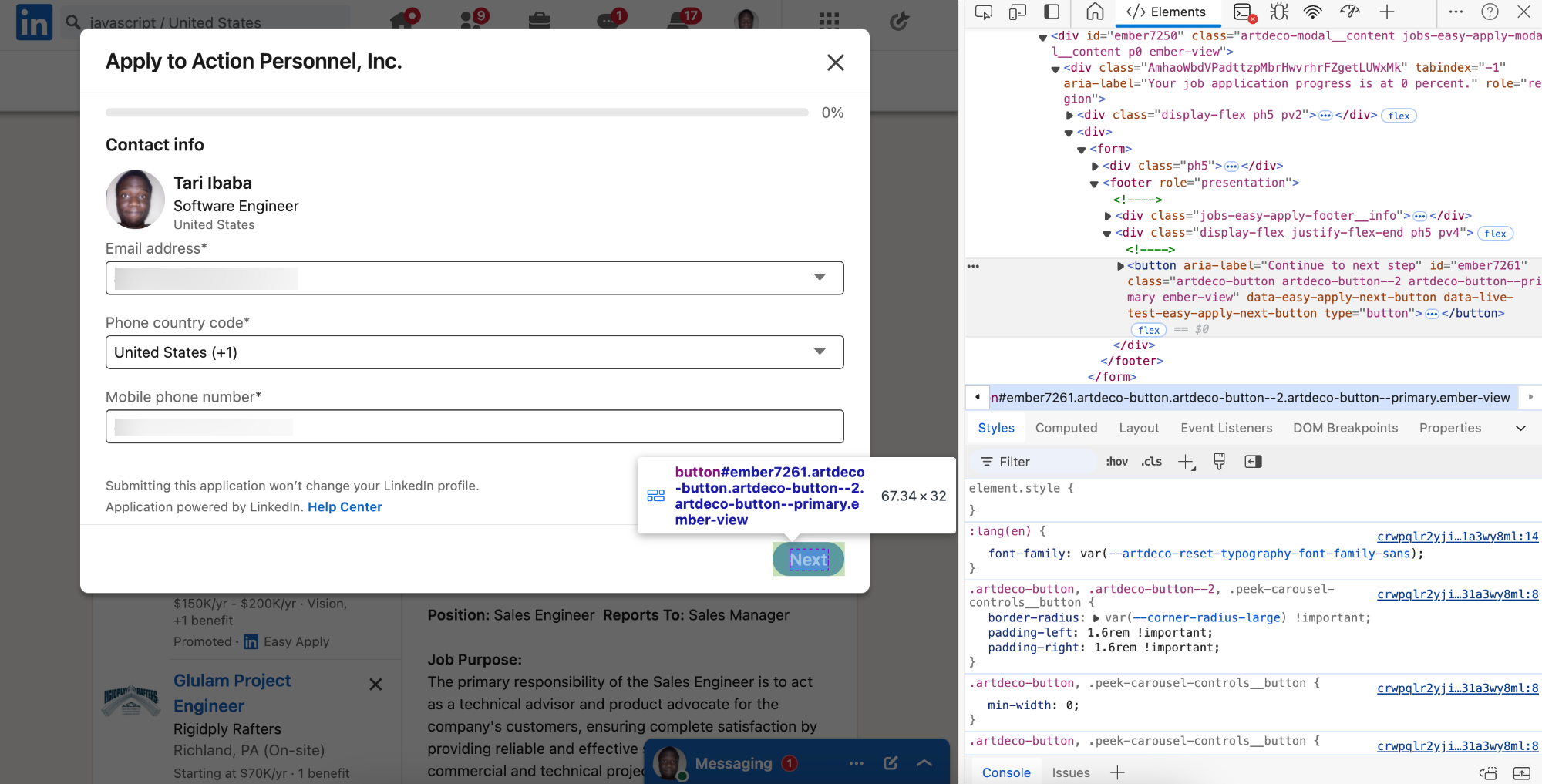Open Messaging bar three-dot options
This screenshot has width=1542, height=784.
pos(857,763)
